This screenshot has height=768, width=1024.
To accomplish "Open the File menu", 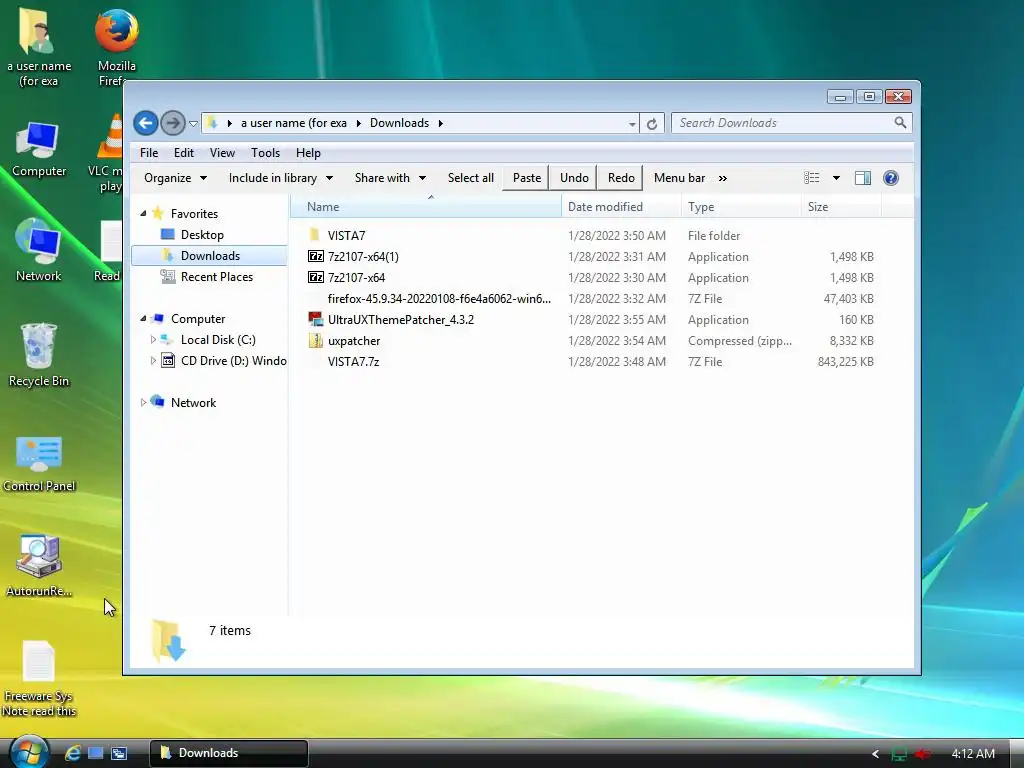I will (149, 153).
